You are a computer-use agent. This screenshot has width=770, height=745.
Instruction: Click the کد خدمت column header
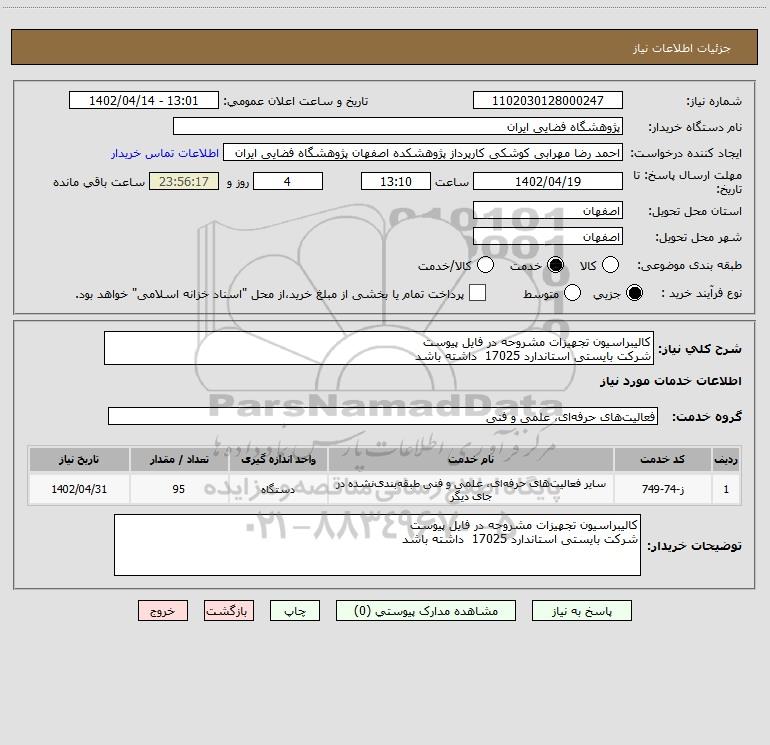click(662, 460)
